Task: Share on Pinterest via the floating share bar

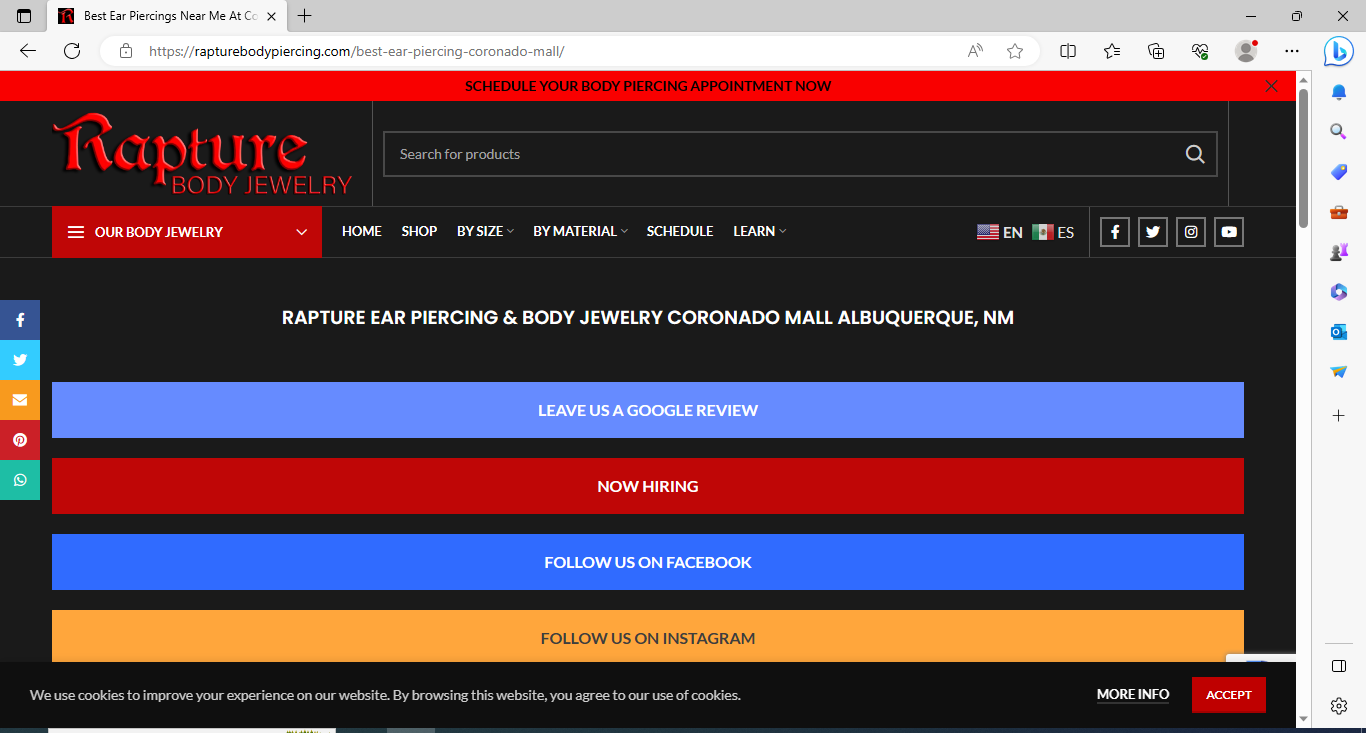Action: [20, 440]
